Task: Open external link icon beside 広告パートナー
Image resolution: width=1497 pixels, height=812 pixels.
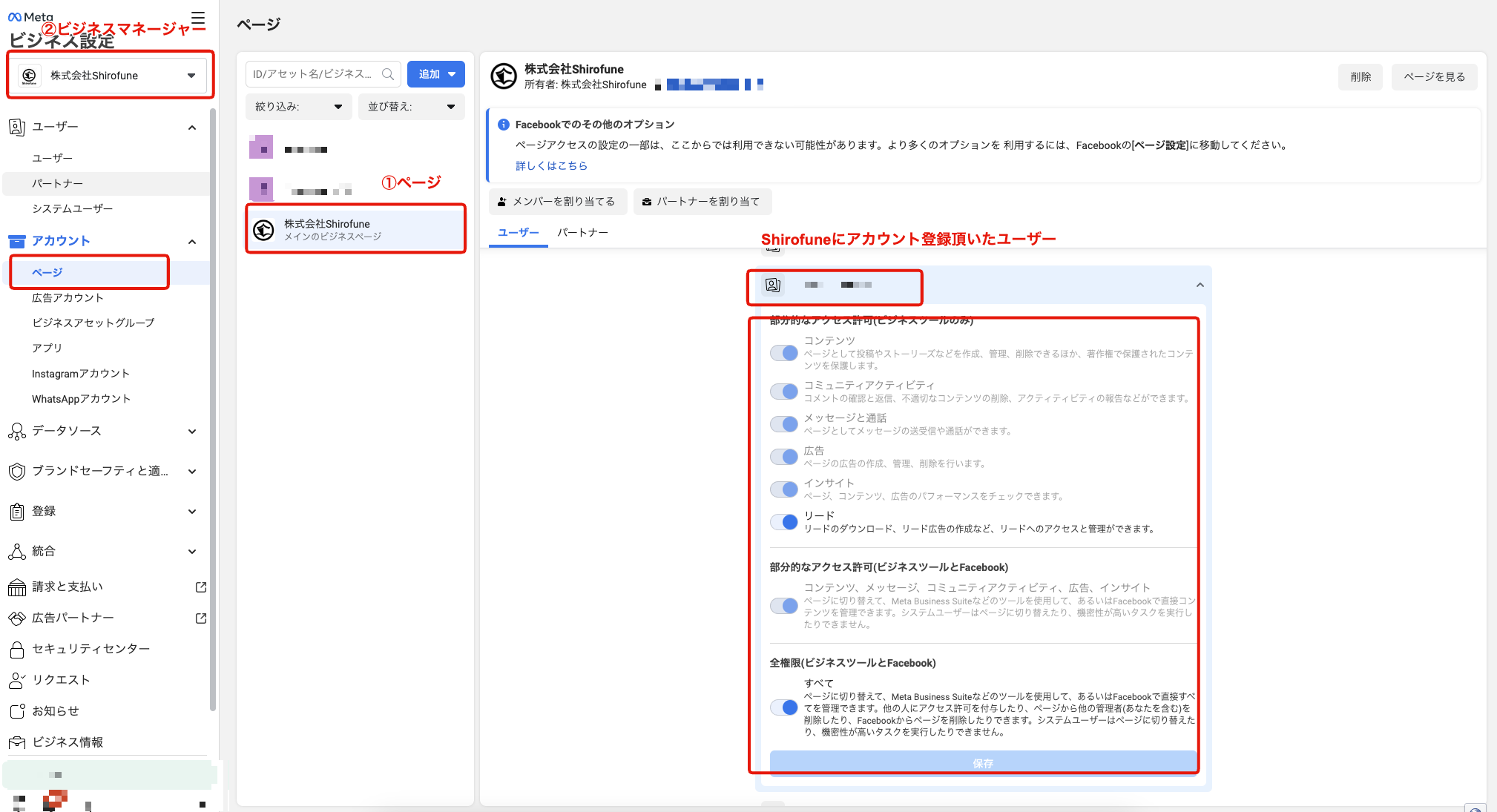Action: click(200, 618)
